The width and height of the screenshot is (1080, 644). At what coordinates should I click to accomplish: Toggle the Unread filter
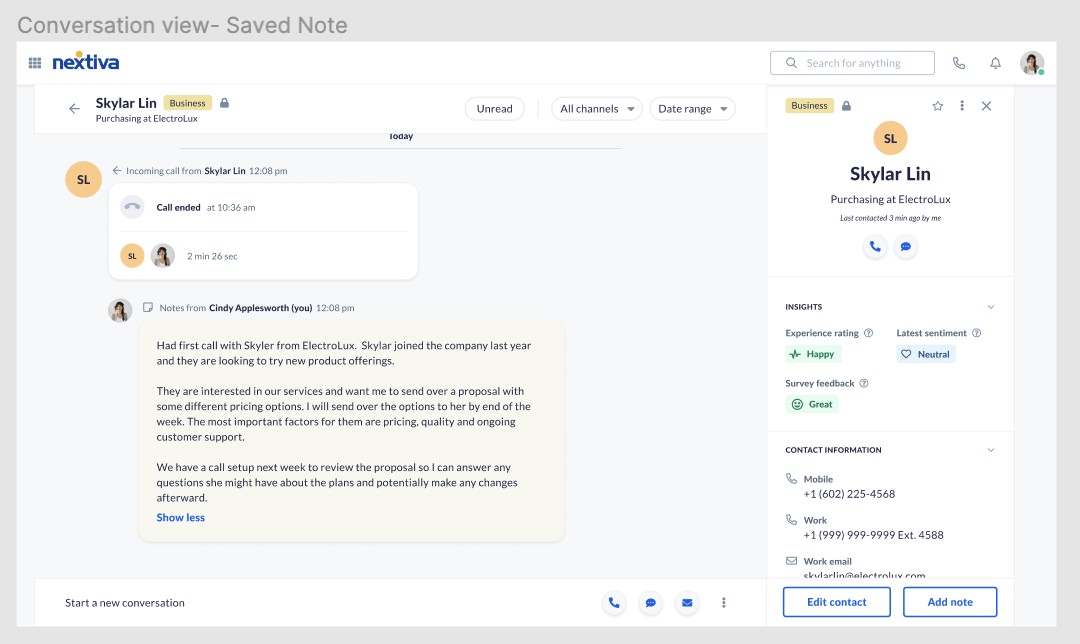pyautogui.click(x=494, y=109)
